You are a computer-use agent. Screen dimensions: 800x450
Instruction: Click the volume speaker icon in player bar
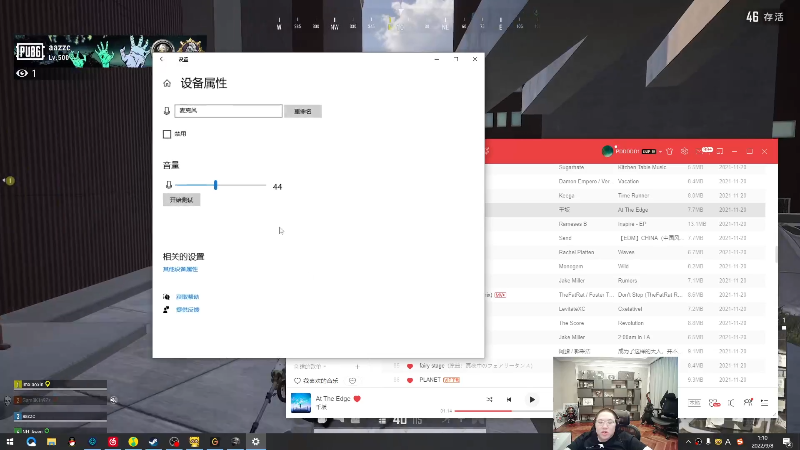pyautogui.click(x=731, y=403)
